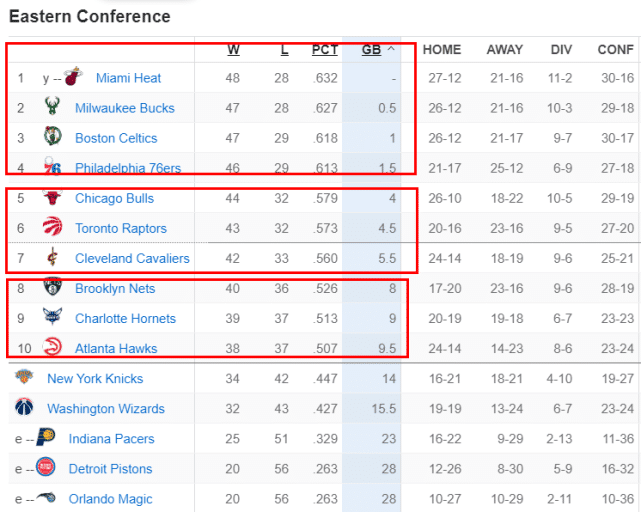Screen dimensions: 641x512
Task: Click the Chicago Bulls logo icon
Action: tap(52, 198)
